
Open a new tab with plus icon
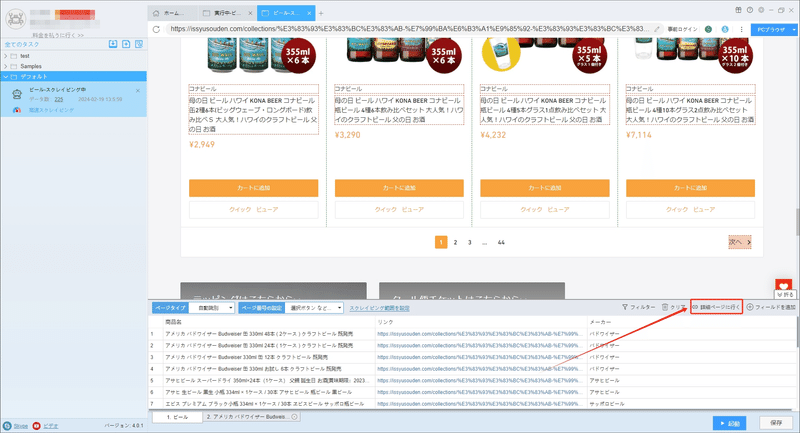tap(321, 13)
